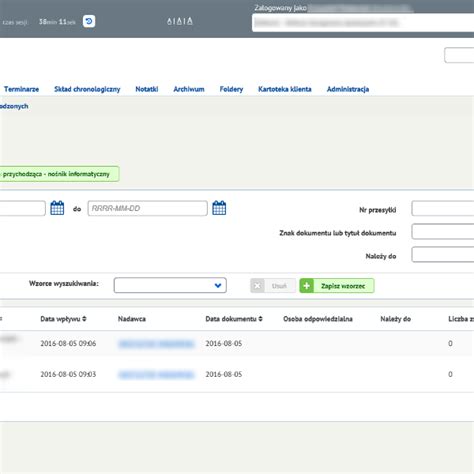Open the Administracja menu
Image resolution: width=474 pixels, height=474 pixels.
pyautogui.click(x=348, y=89)
